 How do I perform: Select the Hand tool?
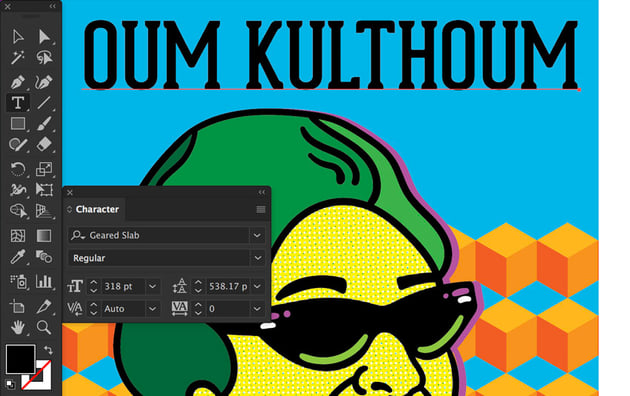click(18, 328)
